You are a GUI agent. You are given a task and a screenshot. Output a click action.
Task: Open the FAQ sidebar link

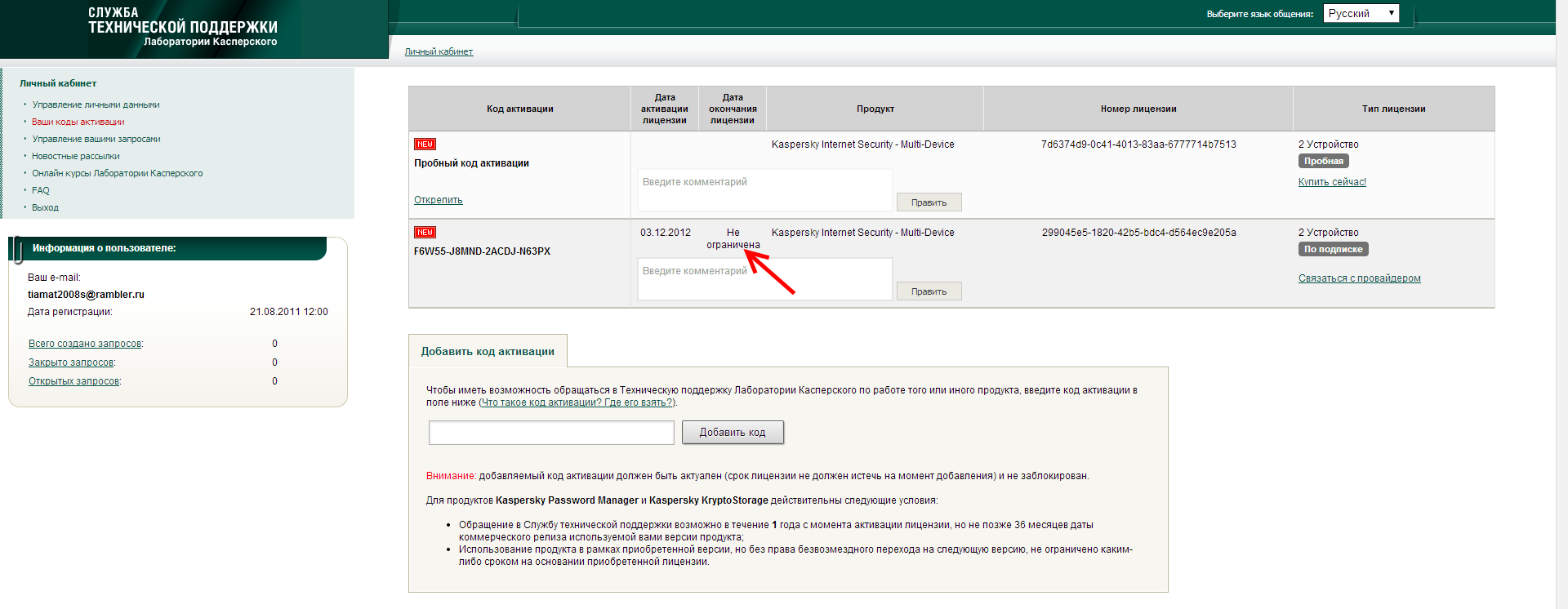point(41,190)
